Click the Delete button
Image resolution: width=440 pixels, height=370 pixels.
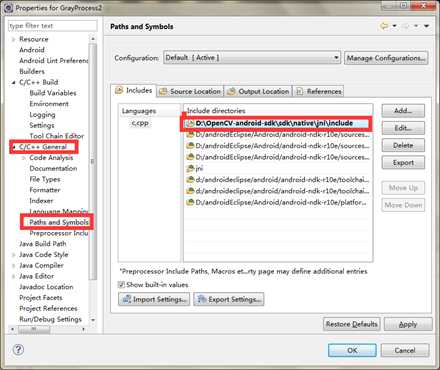coord(403,145)
